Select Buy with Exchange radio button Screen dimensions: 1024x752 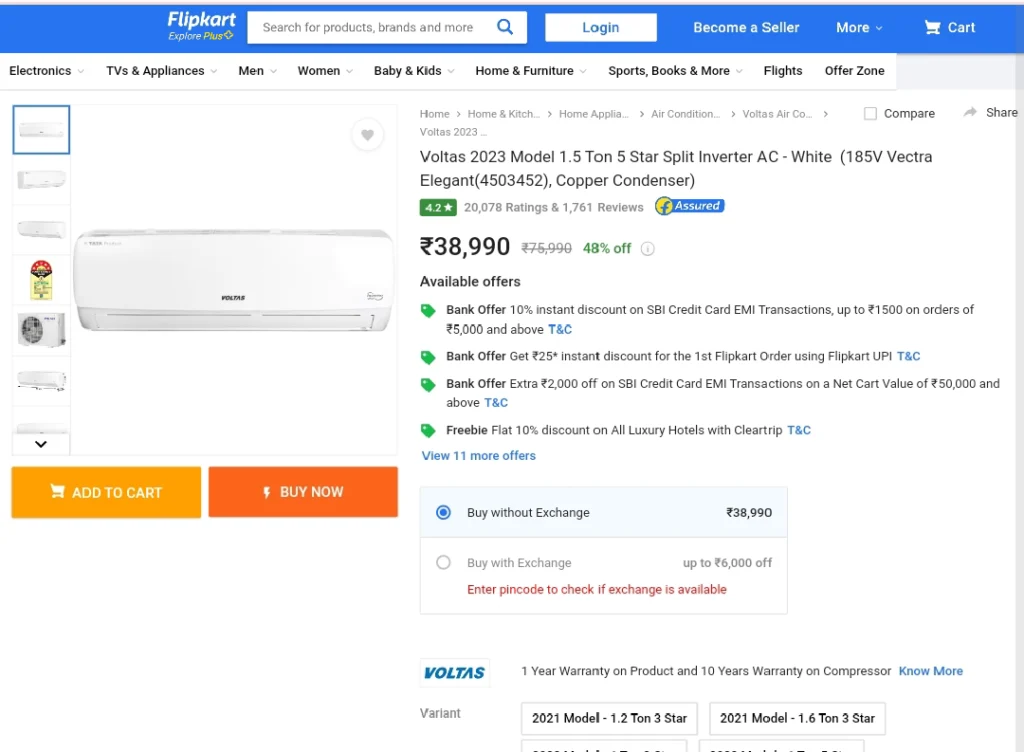(x=443, y=562)
